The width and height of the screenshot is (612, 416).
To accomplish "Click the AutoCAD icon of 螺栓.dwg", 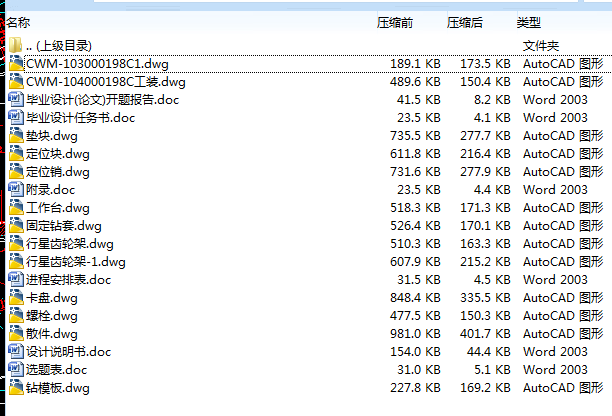I will pos(16,315).
